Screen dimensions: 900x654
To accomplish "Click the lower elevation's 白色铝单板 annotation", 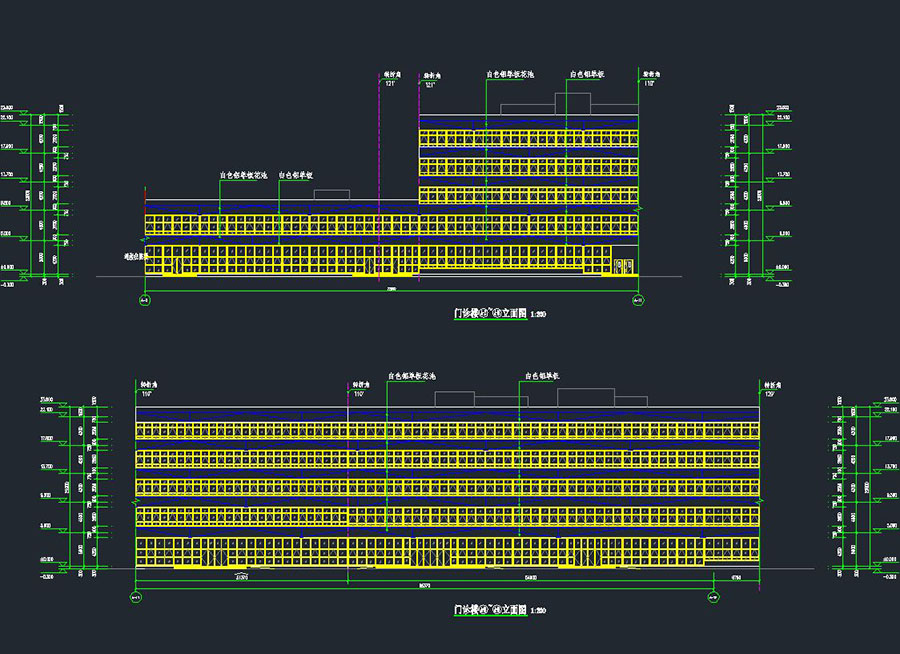I will pyautogui.click(x=542, y=376).
